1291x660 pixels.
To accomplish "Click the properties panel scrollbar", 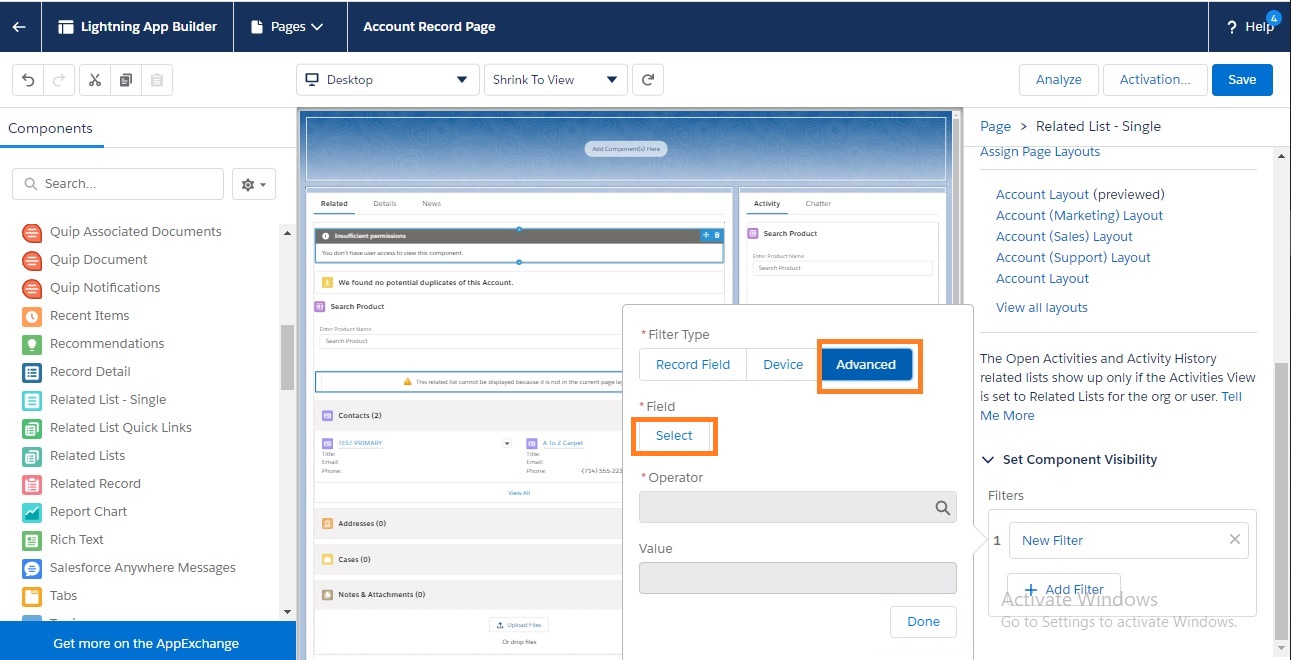I will coord(1279,501).
